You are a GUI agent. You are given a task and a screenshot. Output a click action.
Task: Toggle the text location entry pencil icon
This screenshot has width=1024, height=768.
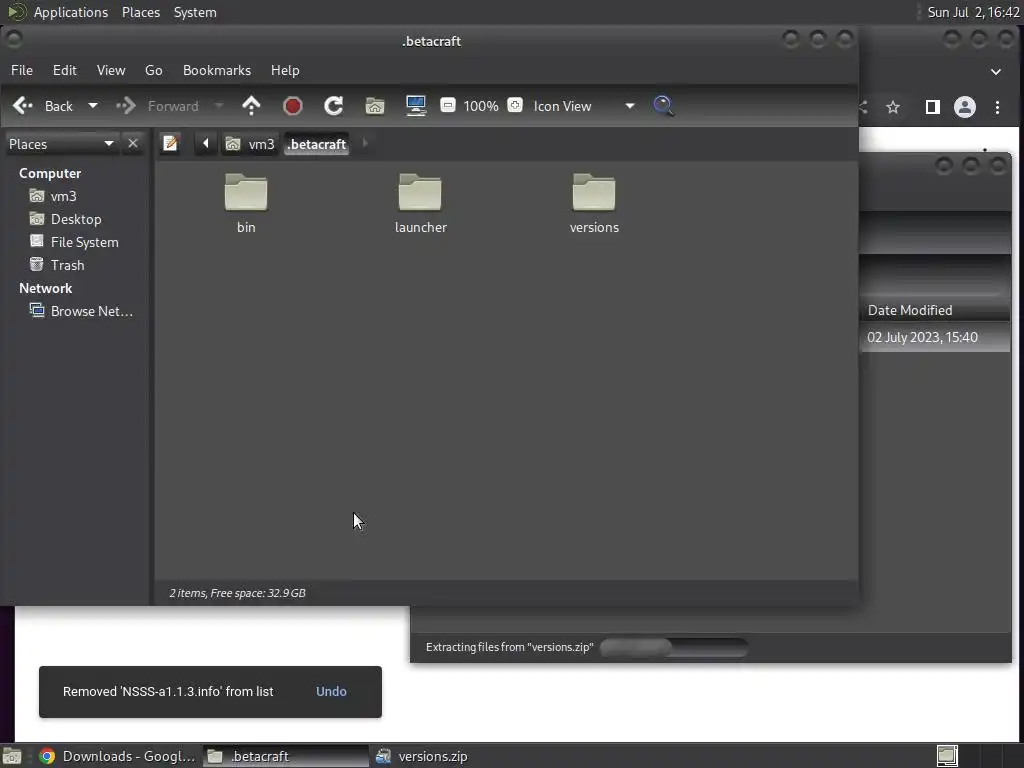pyautogui.click(x=170, y=144)
